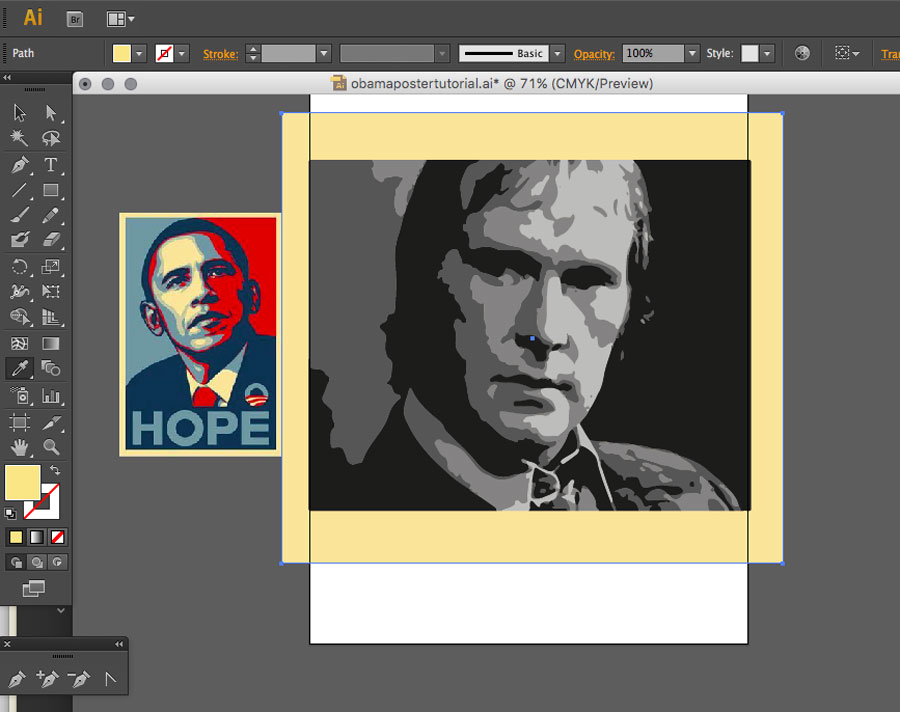Open the control bar stroke color dropdown
This screenshot has height=712, width=900.
(x=182, y=54)
